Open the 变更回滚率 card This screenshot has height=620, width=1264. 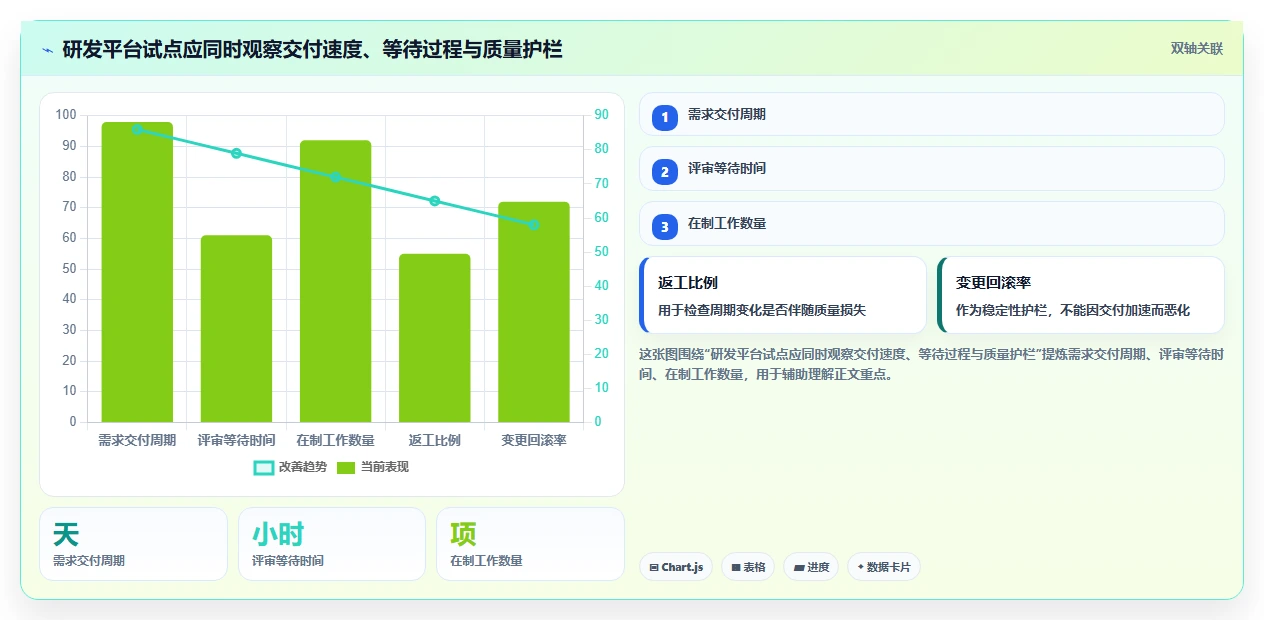coord(1081,295)
